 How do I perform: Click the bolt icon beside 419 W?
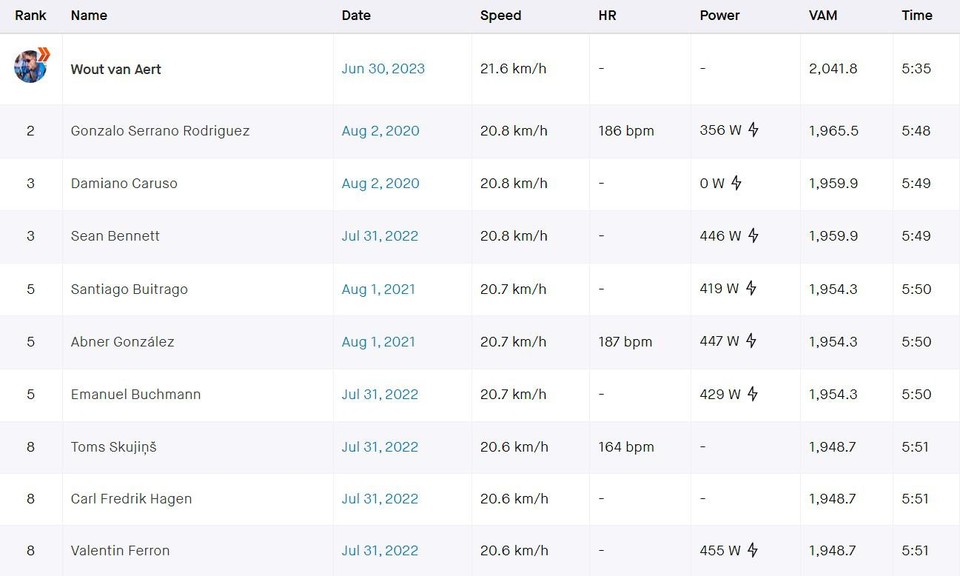[x=751, y=288]
